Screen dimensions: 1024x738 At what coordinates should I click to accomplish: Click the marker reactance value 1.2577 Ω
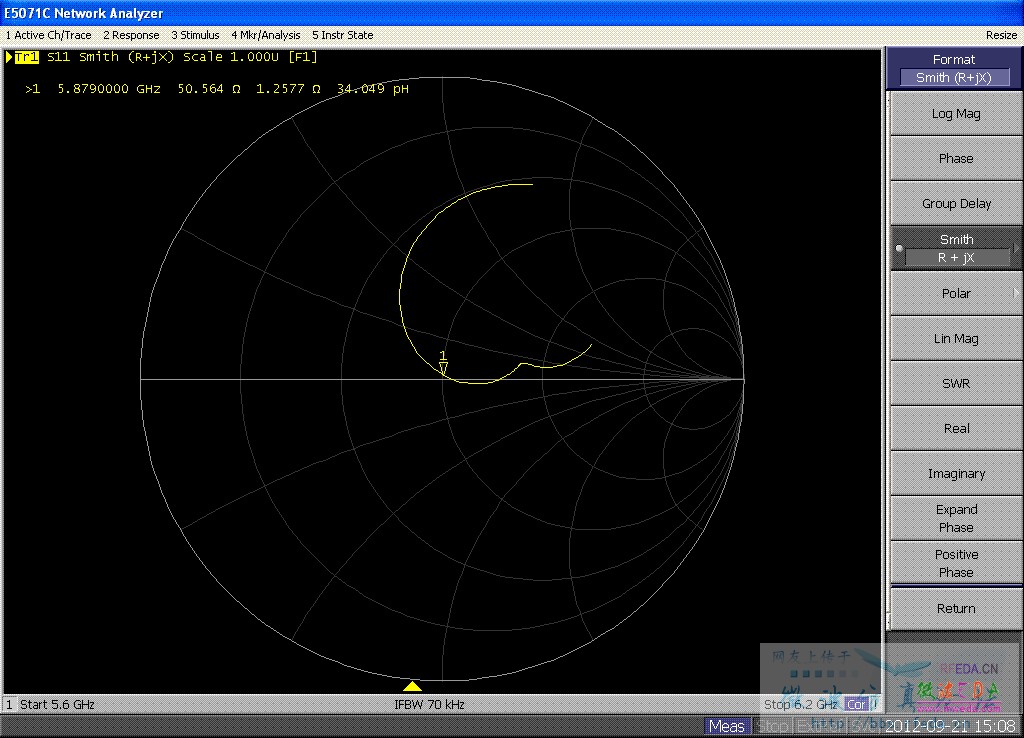288,89
